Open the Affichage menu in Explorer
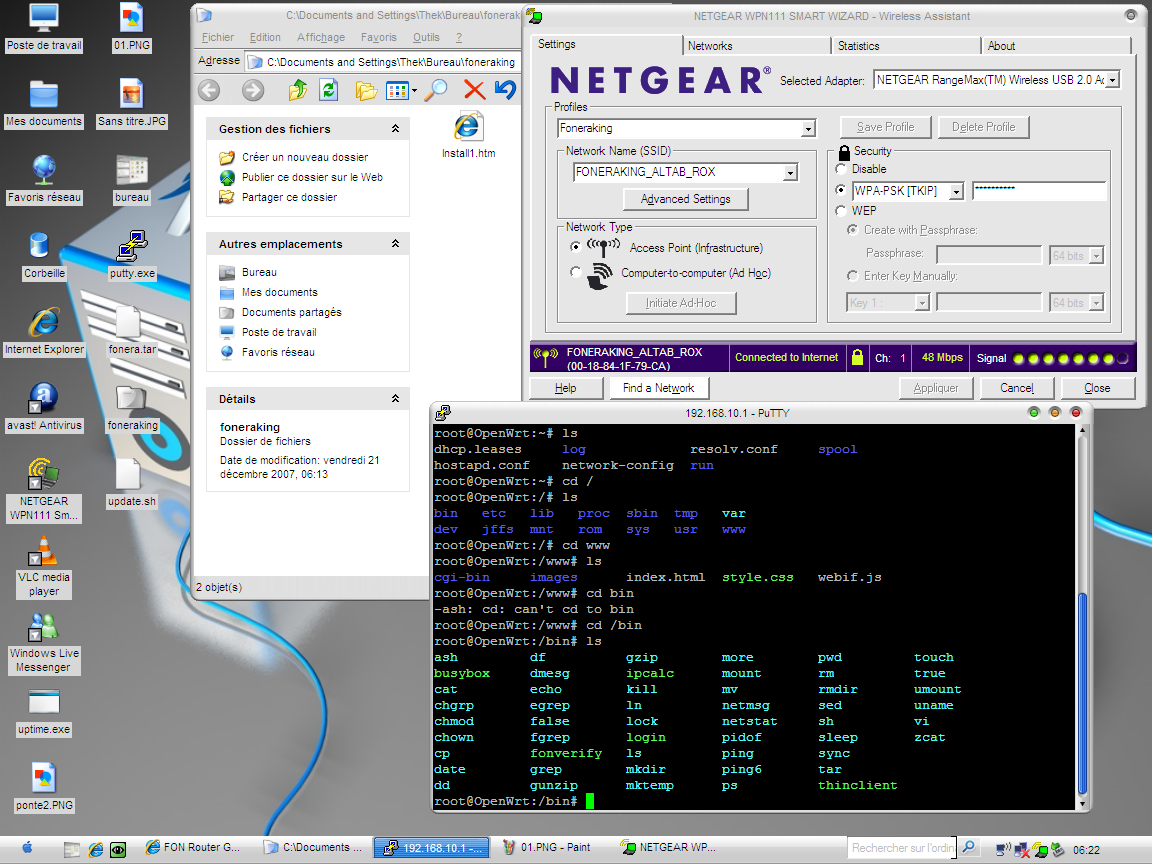This screenshot has width=1152, height=864. 320,37
